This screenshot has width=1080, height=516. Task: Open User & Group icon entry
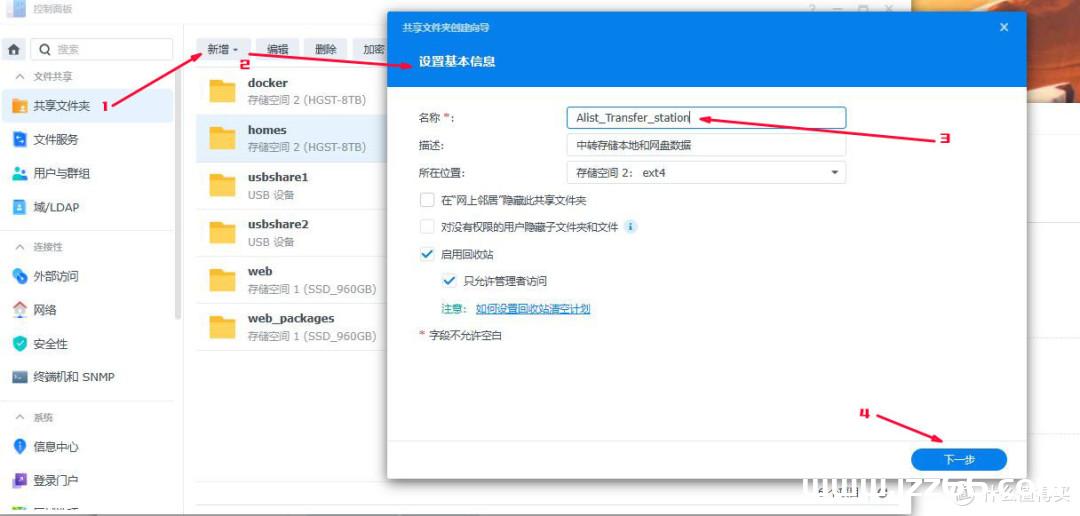point(20,174)
